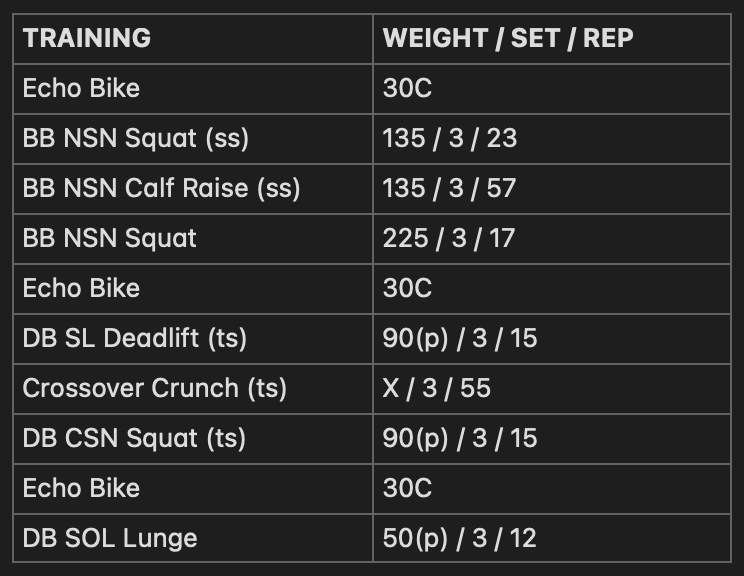744x576 pixels.
Task: Select the 225 / 3 / 17 cell
Action: click(x=552, y=239)
